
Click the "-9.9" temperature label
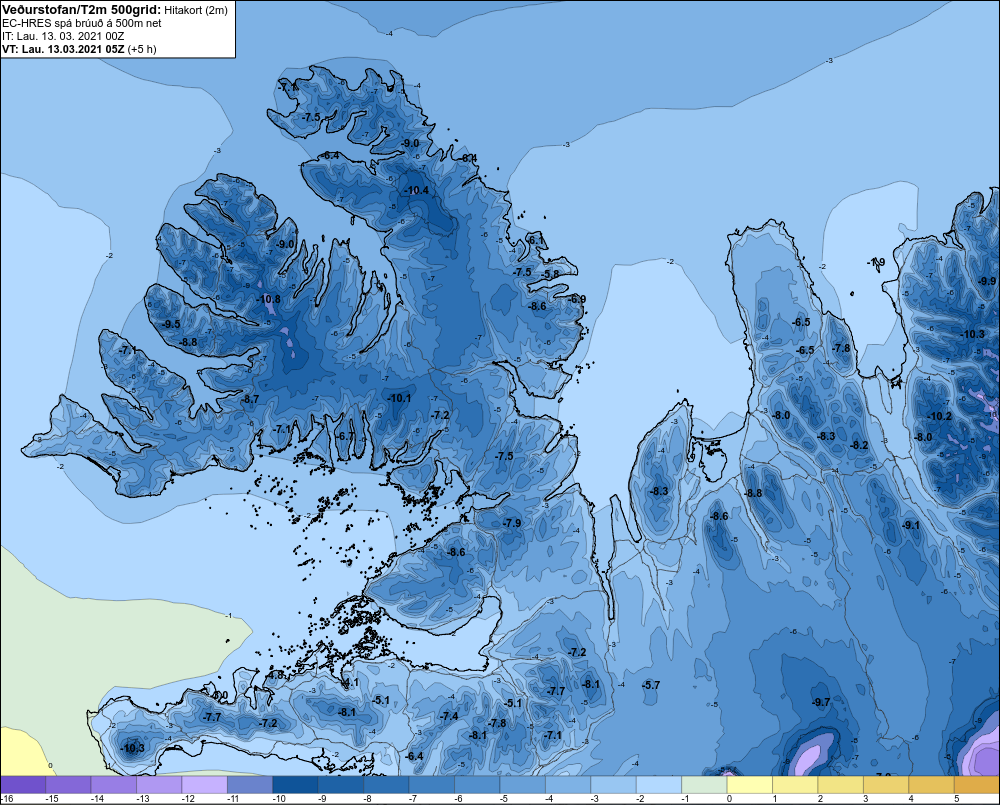(x=987, y=281)
